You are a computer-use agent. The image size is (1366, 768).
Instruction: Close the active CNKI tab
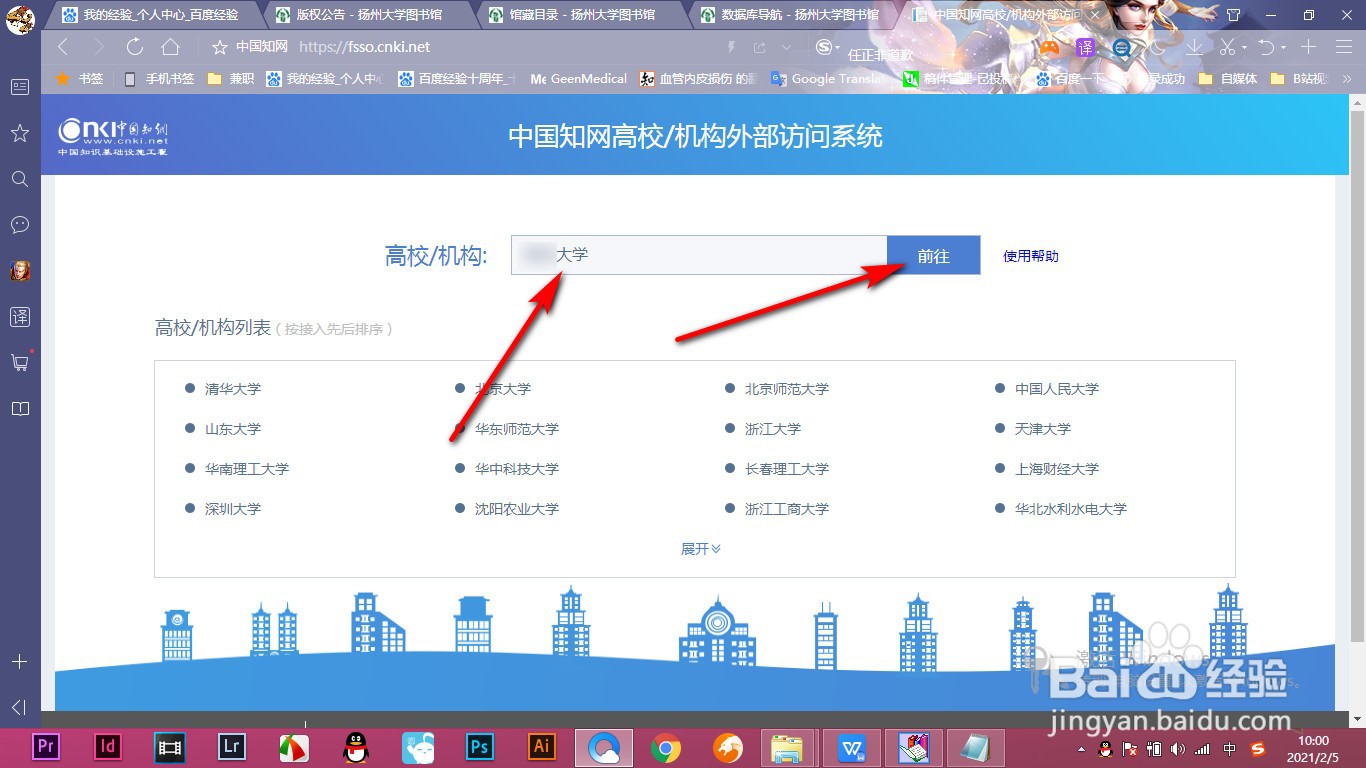(1097, 15)
